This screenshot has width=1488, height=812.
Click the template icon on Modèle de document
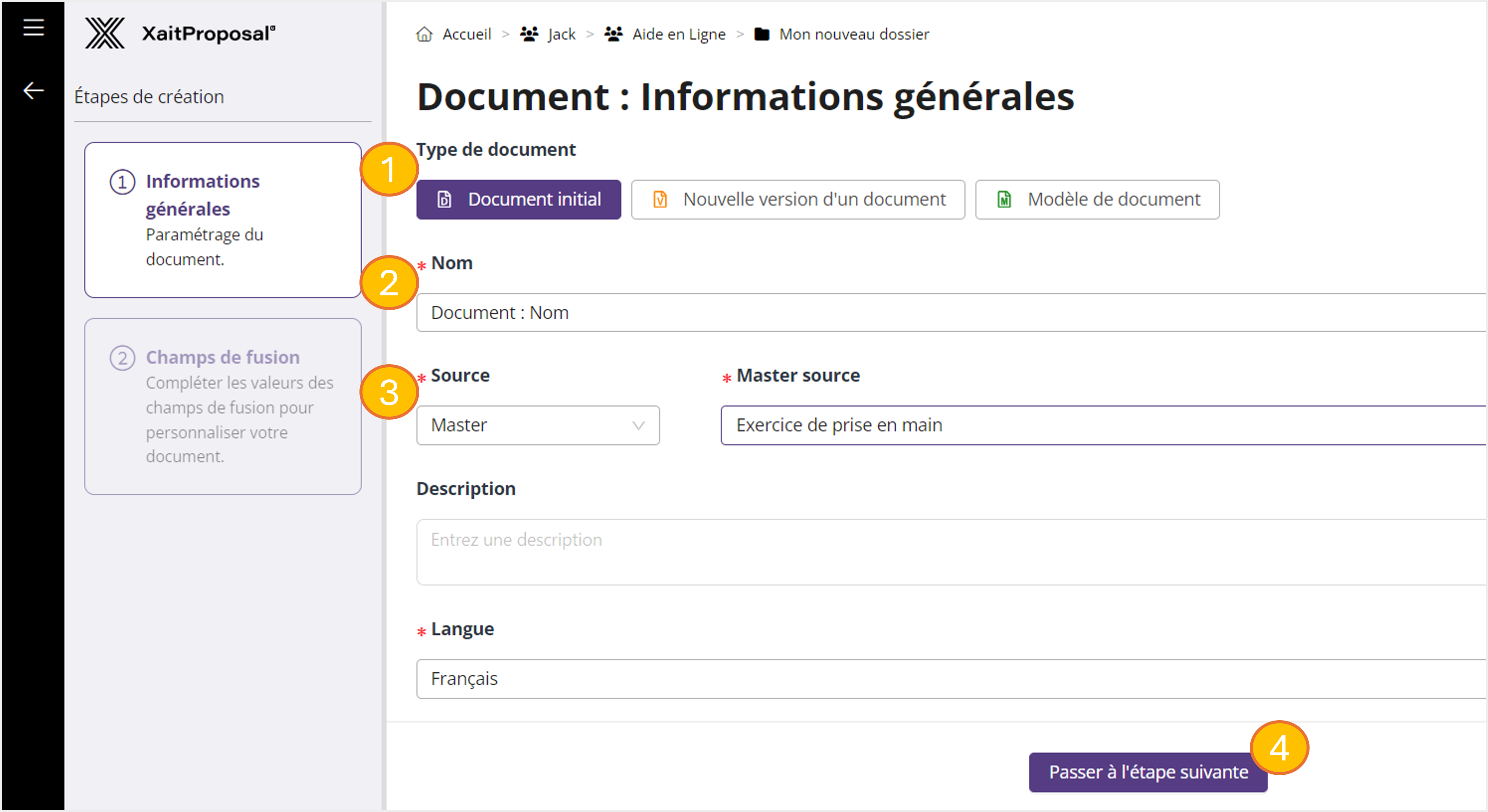point(1003,199)
